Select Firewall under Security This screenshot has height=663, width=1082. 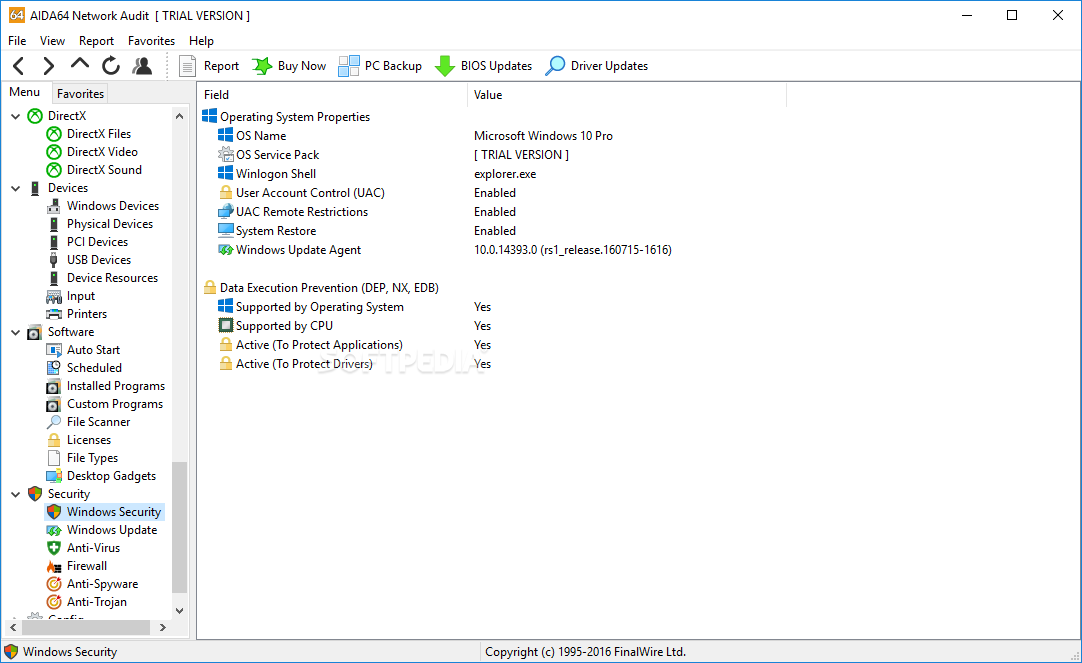coord(77,566)
